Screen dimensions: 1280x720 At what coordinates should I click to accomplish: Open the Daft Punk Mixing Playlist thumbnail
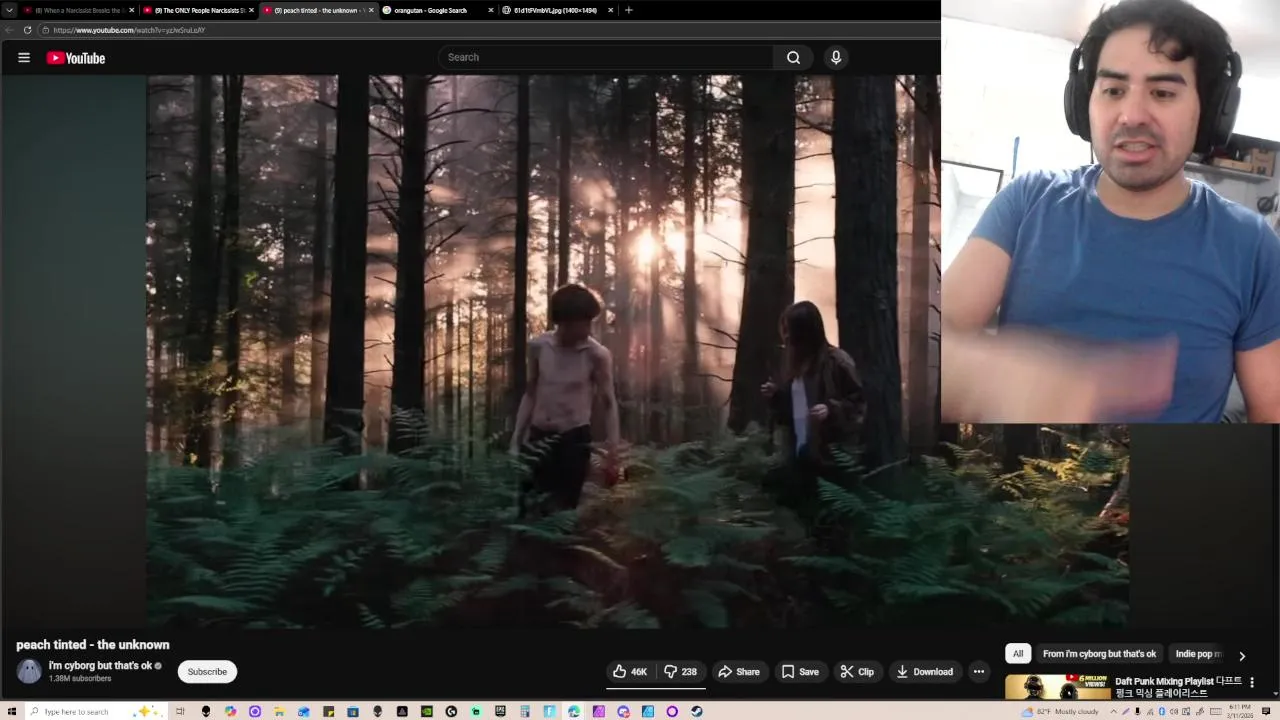pos(1057,688)
